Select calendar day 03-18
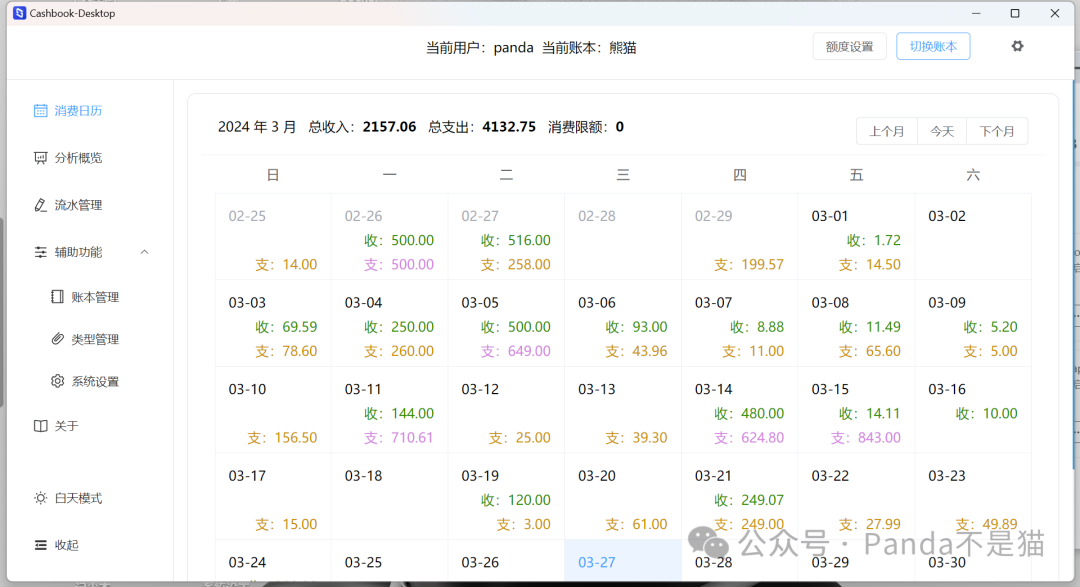The width and height of the screenshot is (1080, 587). tap(389, 496)
